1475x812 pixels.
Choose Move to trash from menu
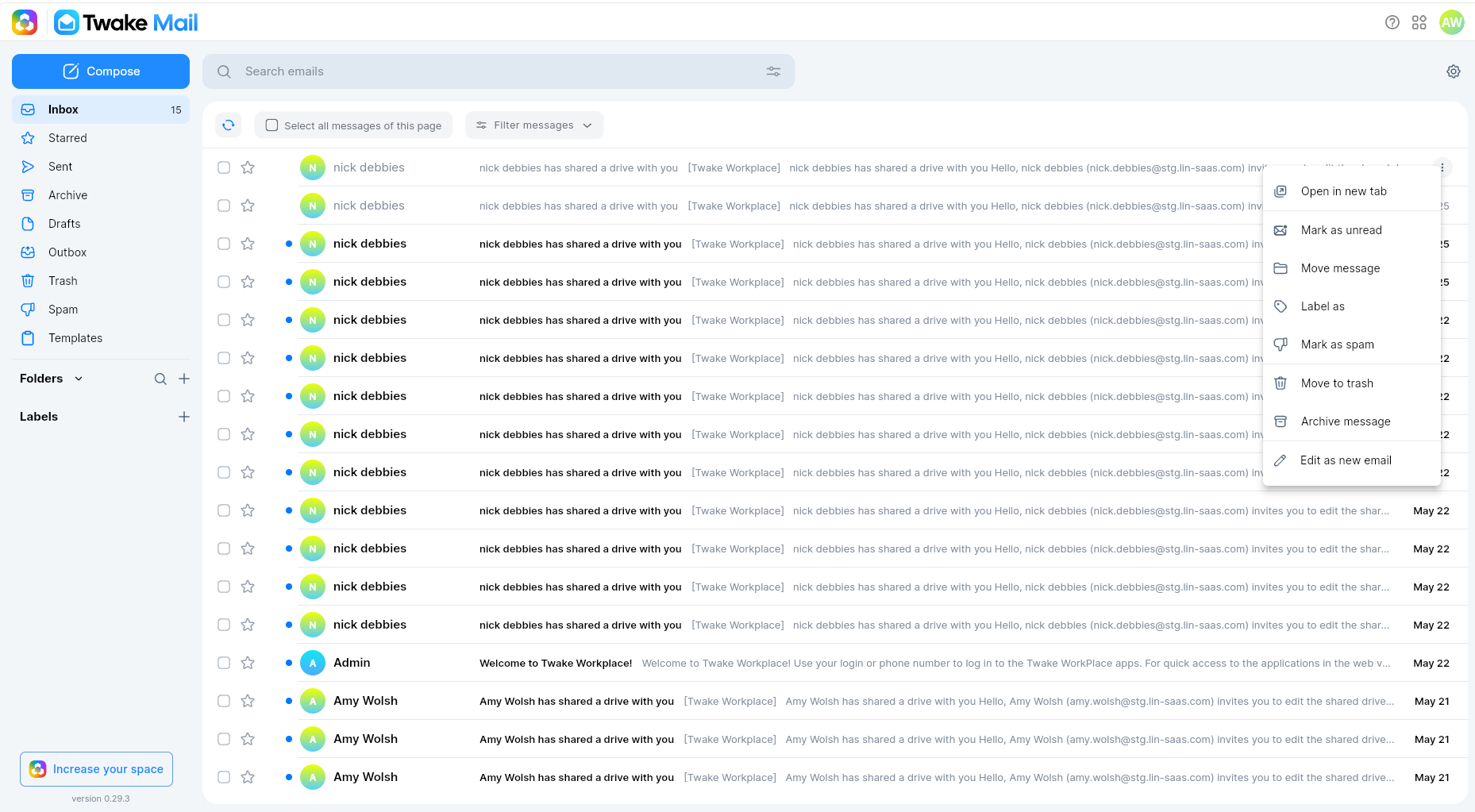coord(1352,383)
